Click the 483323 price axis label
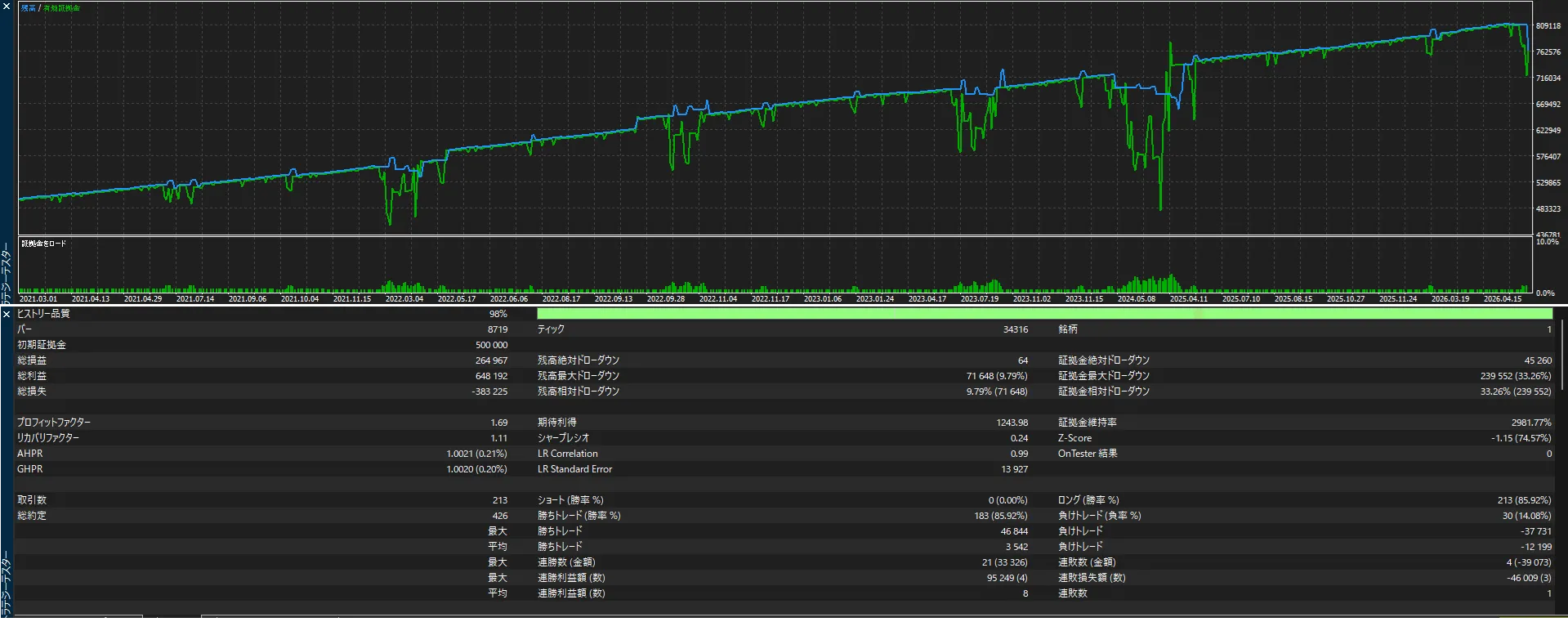1568x622 pixels. [1548, 209]
